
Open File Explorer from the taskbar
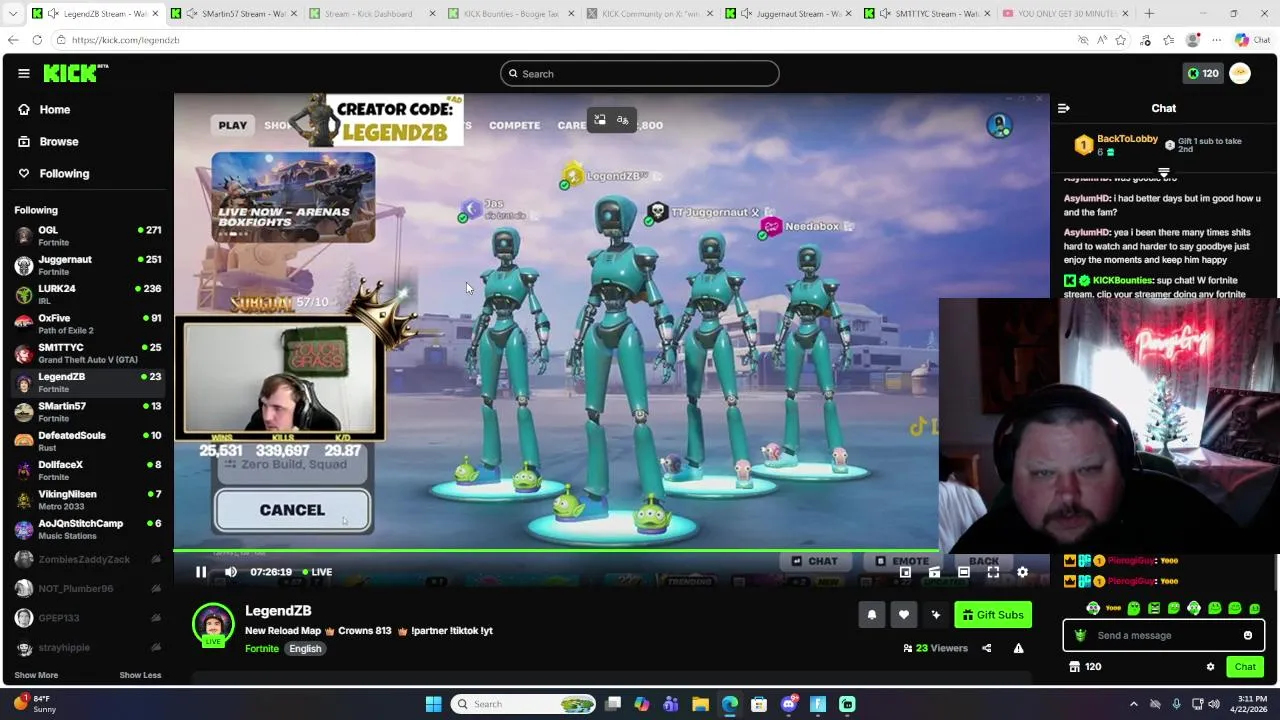(x=700, y=704)
